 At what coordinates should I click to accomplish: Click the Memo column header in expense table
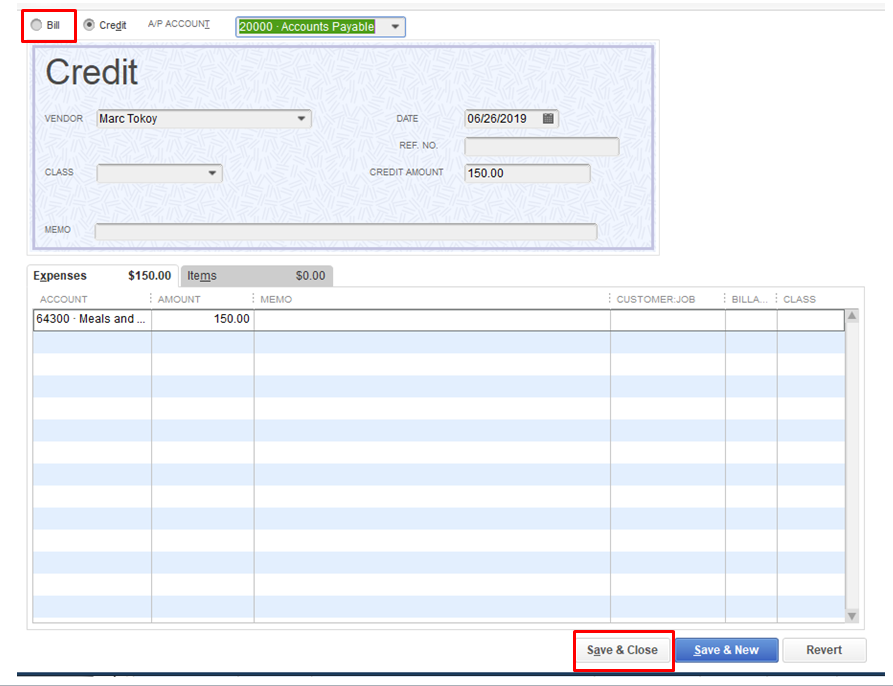[x=276, y=299]
